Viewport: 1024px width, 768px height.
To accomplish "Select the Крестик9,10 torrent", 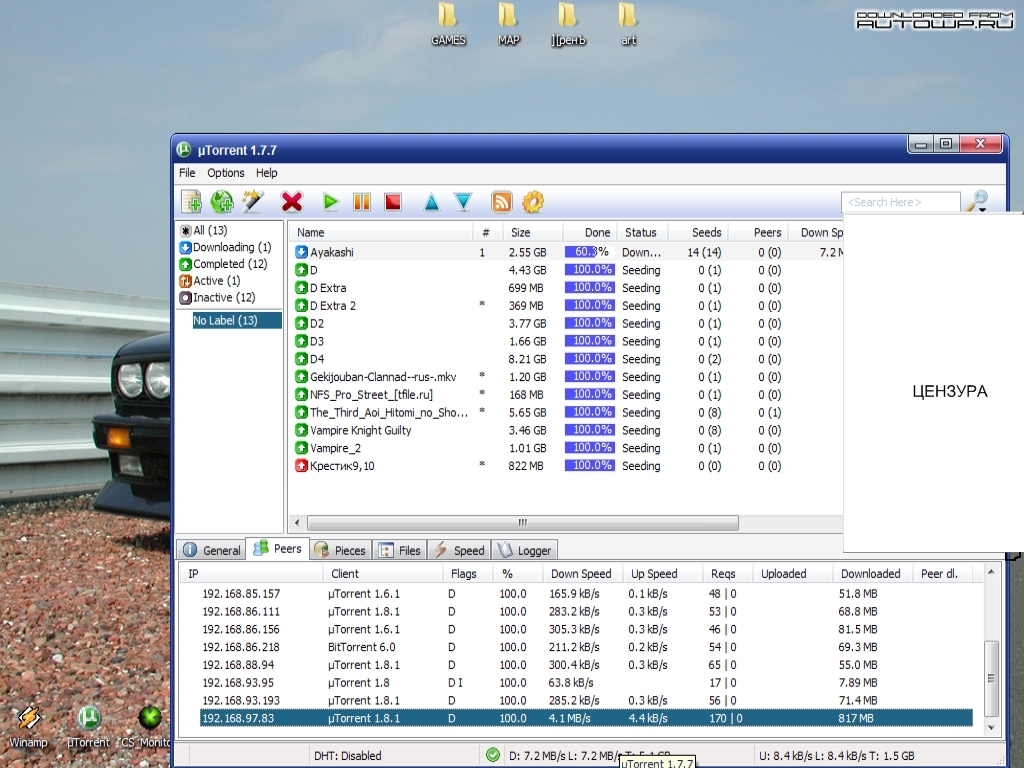I will click(x=567, y=466).
